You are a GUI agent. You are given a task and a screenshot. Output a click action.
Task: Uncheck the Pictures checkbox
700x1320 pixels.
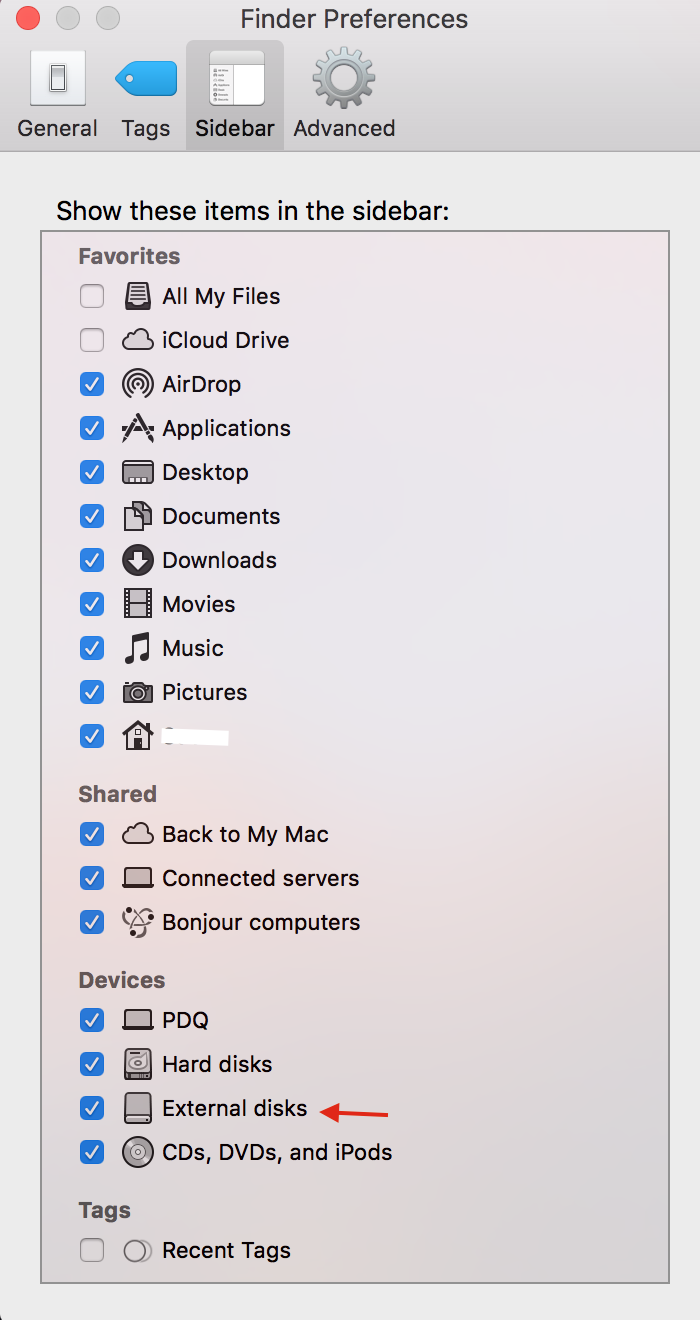92,692
